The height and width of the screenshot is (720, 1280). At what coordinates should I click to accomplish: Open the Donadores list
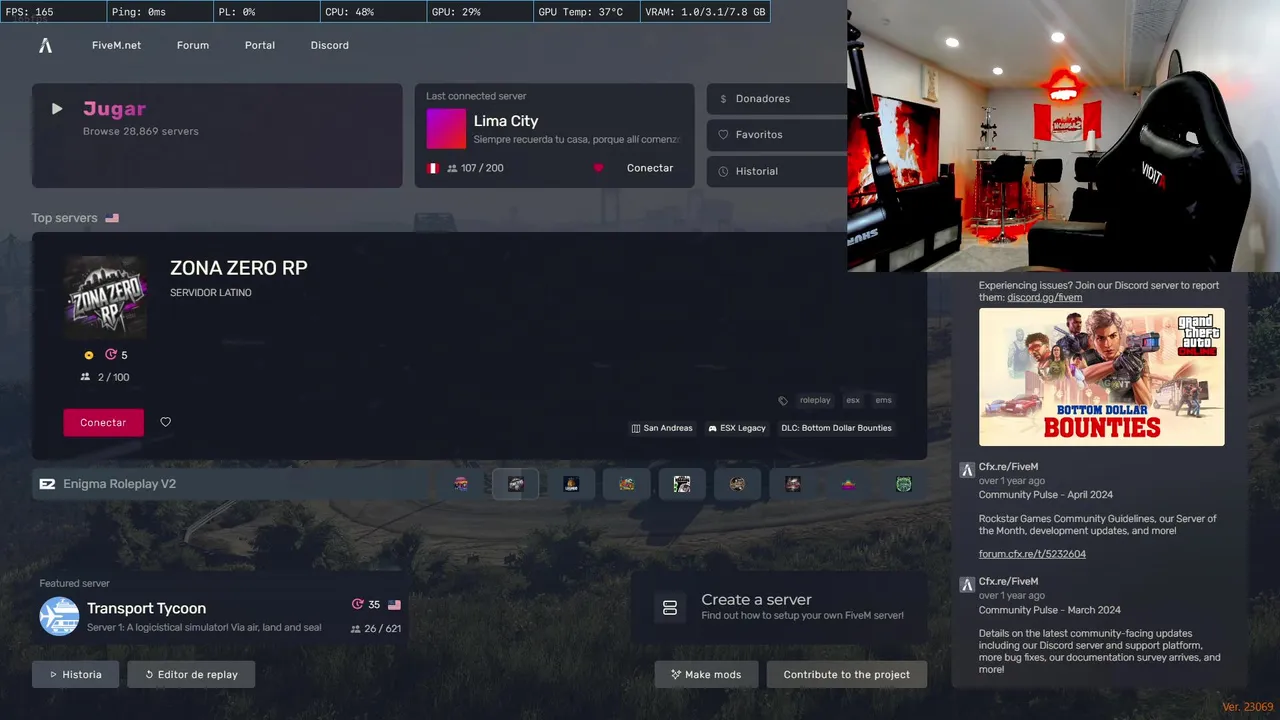[x=776, y=99]
